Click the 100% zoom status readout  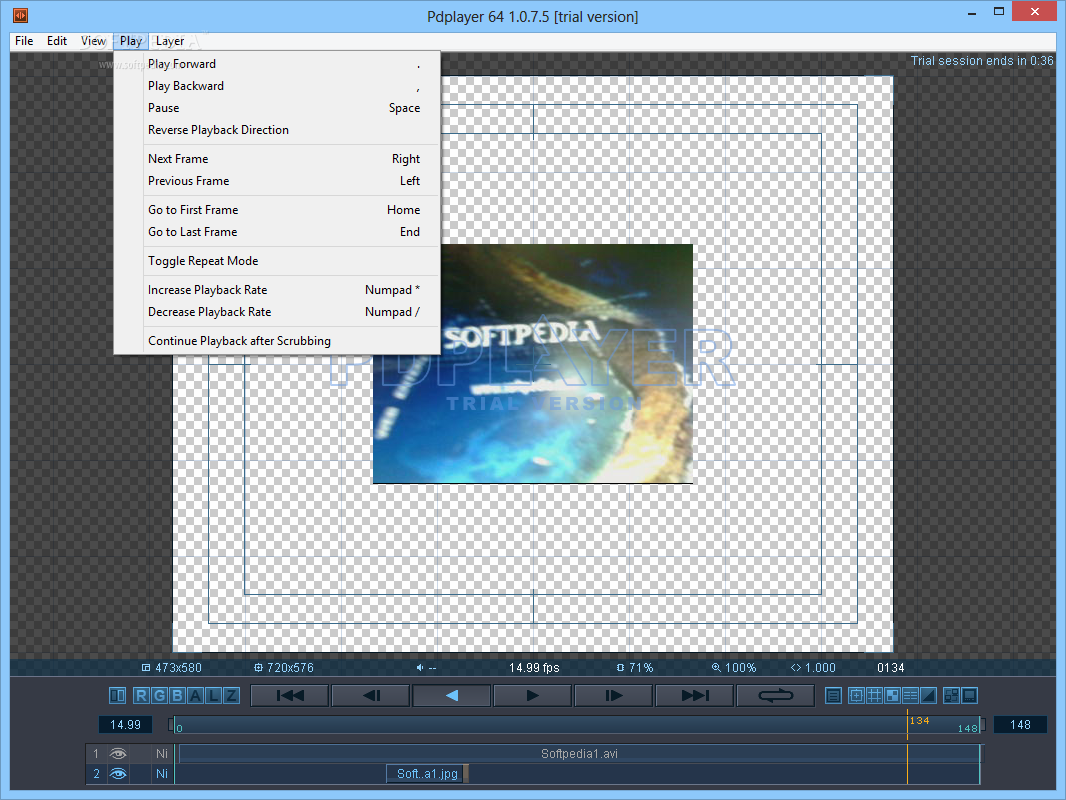(x=734, y=668)
